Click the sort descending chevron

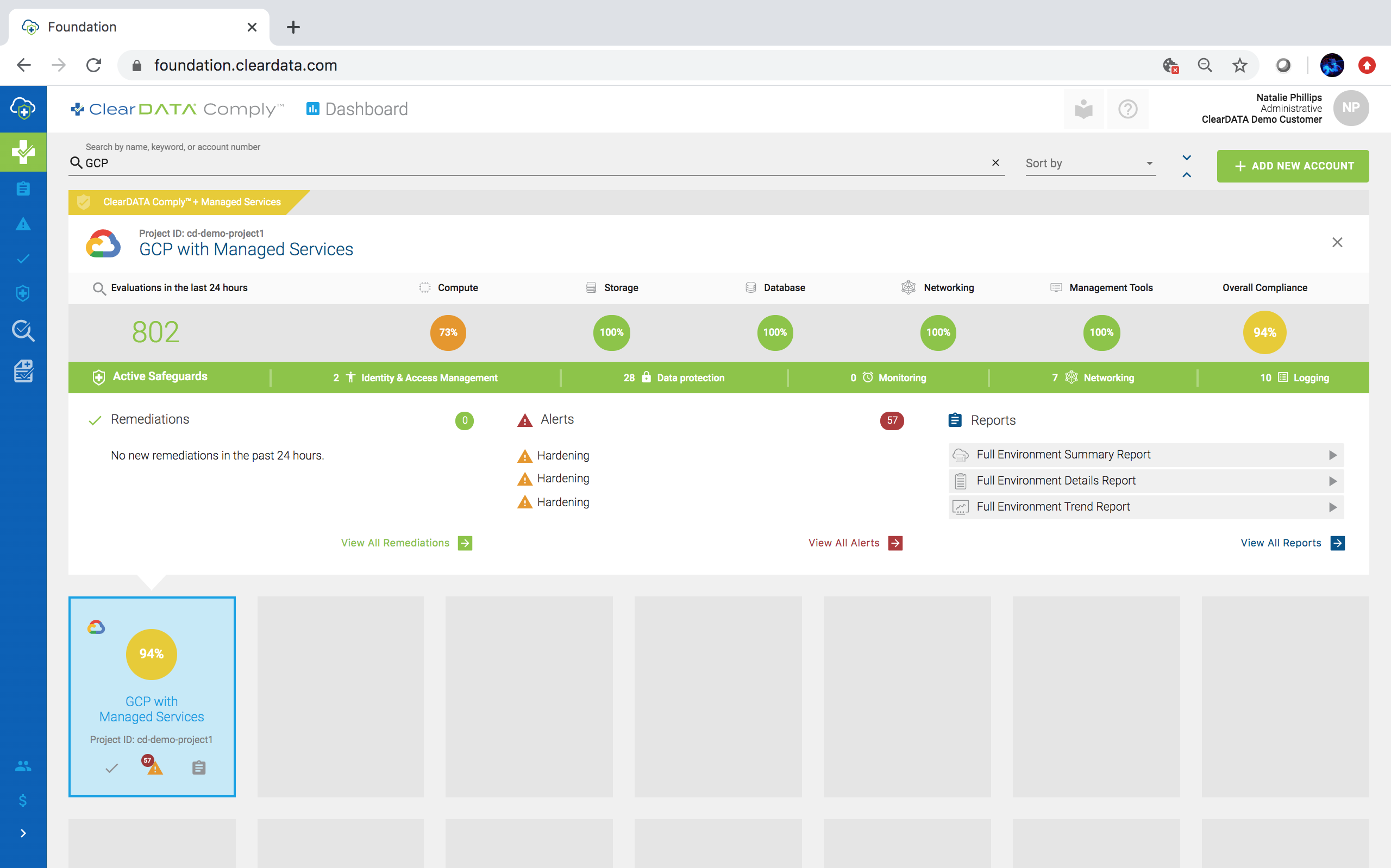pyautogui.click(x=1187, y=158)
